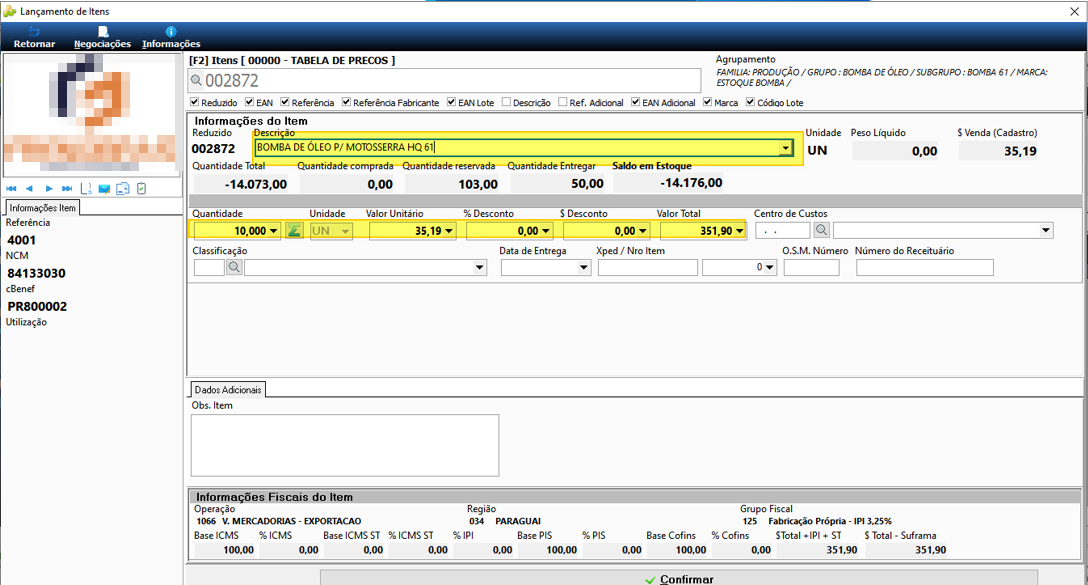The image size is (1088, 585).
Task: Click the clipboard with checkmark icon
Action: 142,189
